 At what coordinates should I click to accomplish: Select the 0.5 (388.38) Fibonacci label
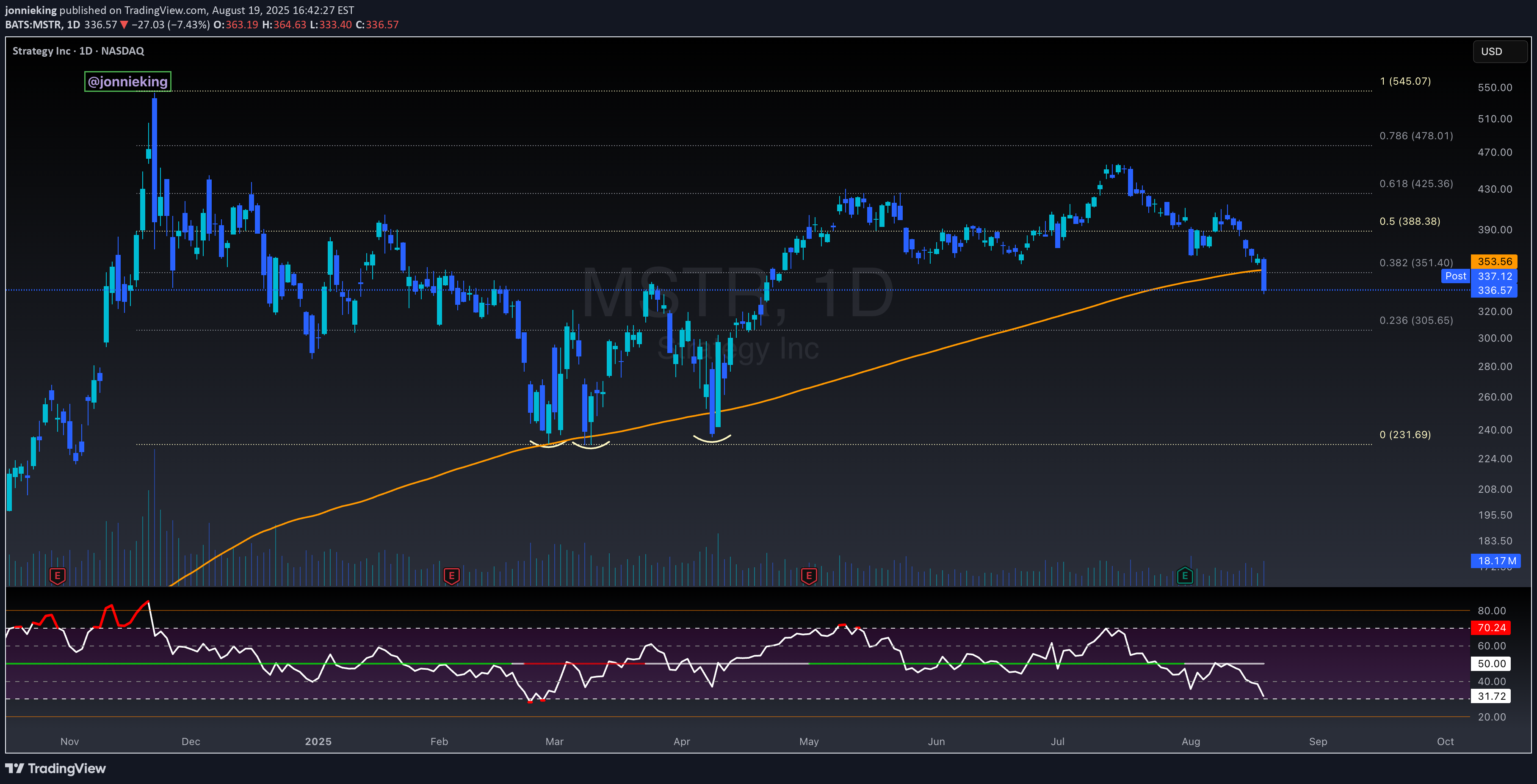(1409, 221)
